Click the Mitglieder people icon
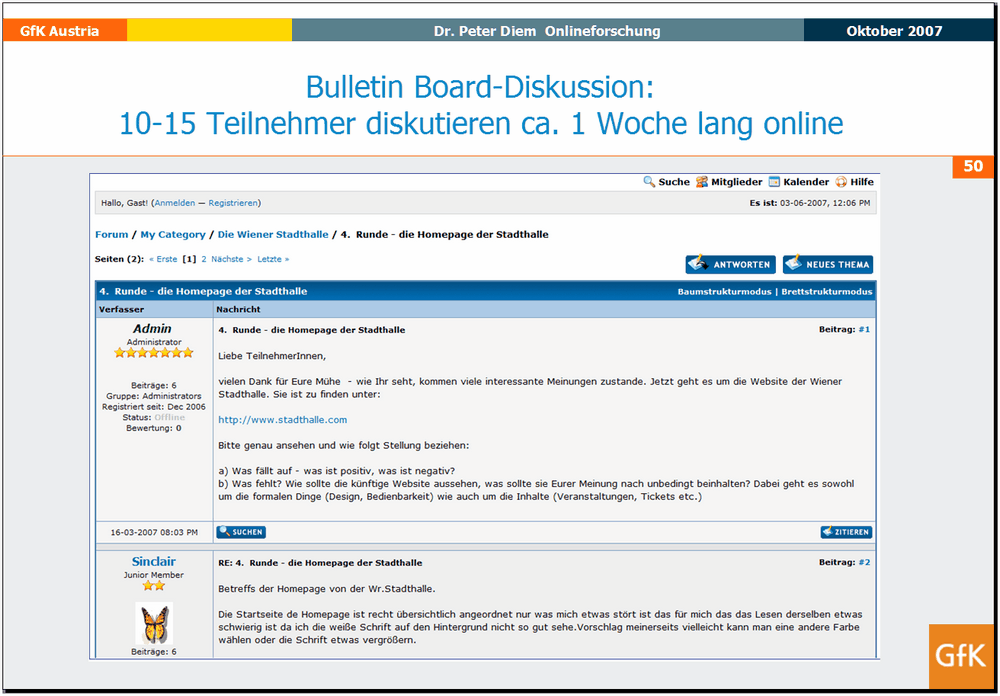Viewport: 1000px width, 696px height. click(x=702, y=182)
